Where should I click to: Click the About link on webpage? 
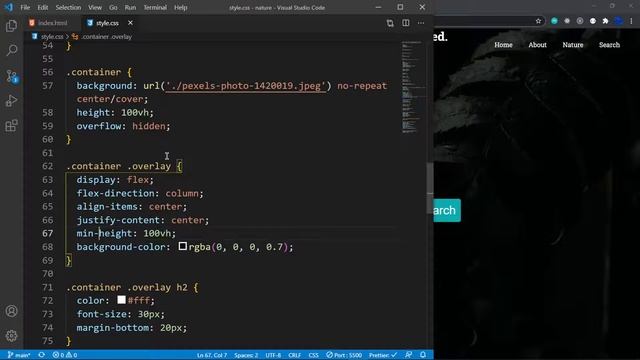pos(538,45)
